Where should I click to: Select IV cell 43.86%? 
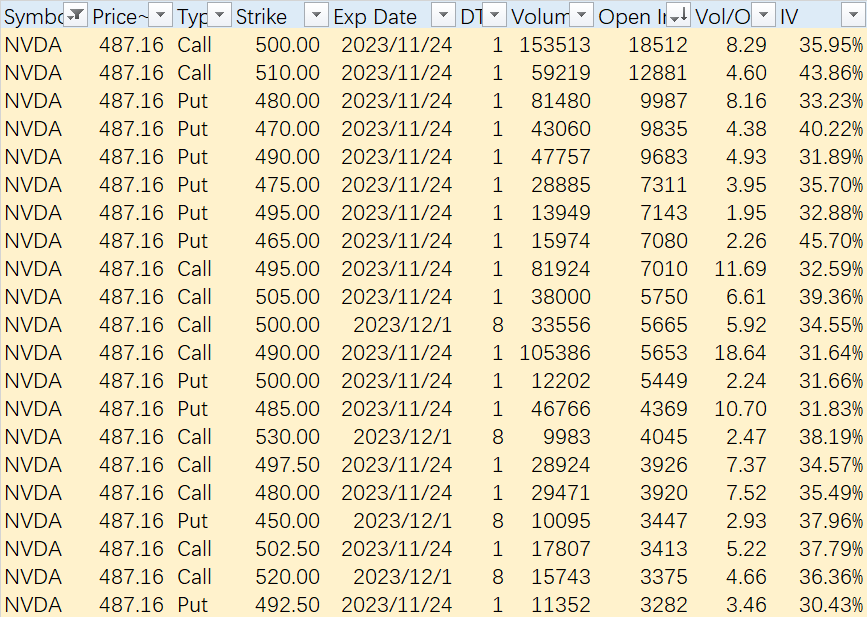[831, 73]
